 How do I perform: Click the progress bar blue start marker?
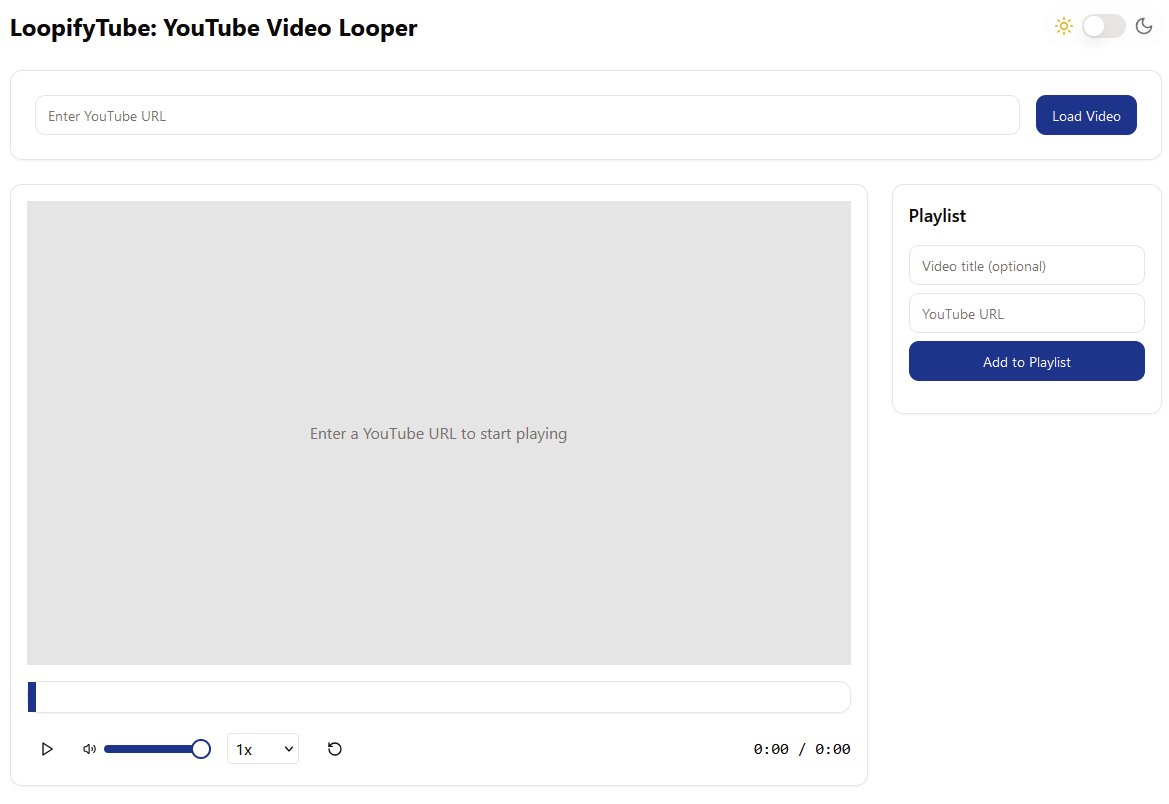[x=32, y=697]
